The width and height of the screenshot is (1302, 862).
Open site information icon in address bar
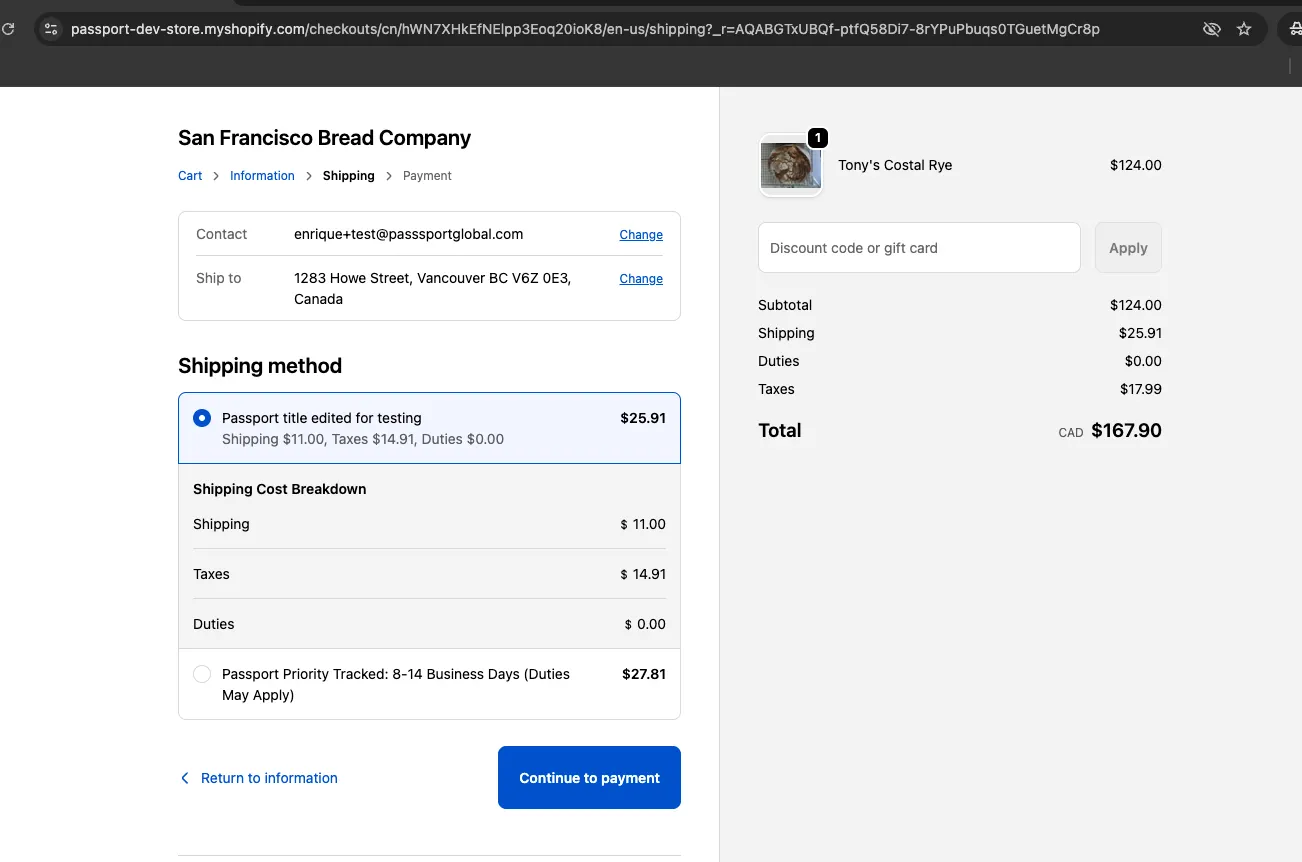(x=51, y=29)
